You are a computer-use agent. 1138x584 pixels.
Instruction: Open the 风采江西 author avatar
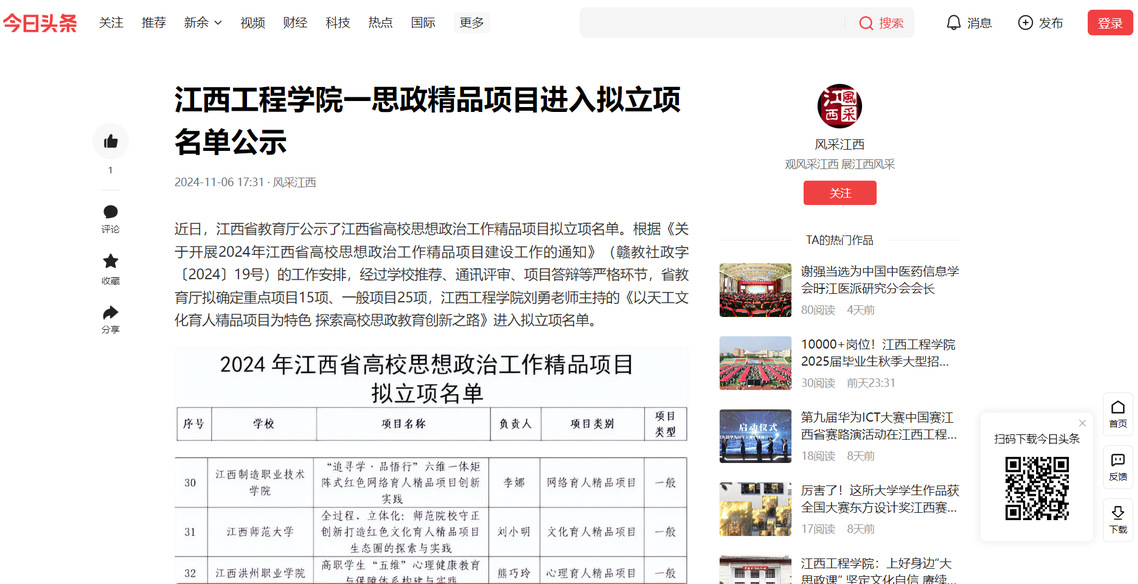point(839,107)
